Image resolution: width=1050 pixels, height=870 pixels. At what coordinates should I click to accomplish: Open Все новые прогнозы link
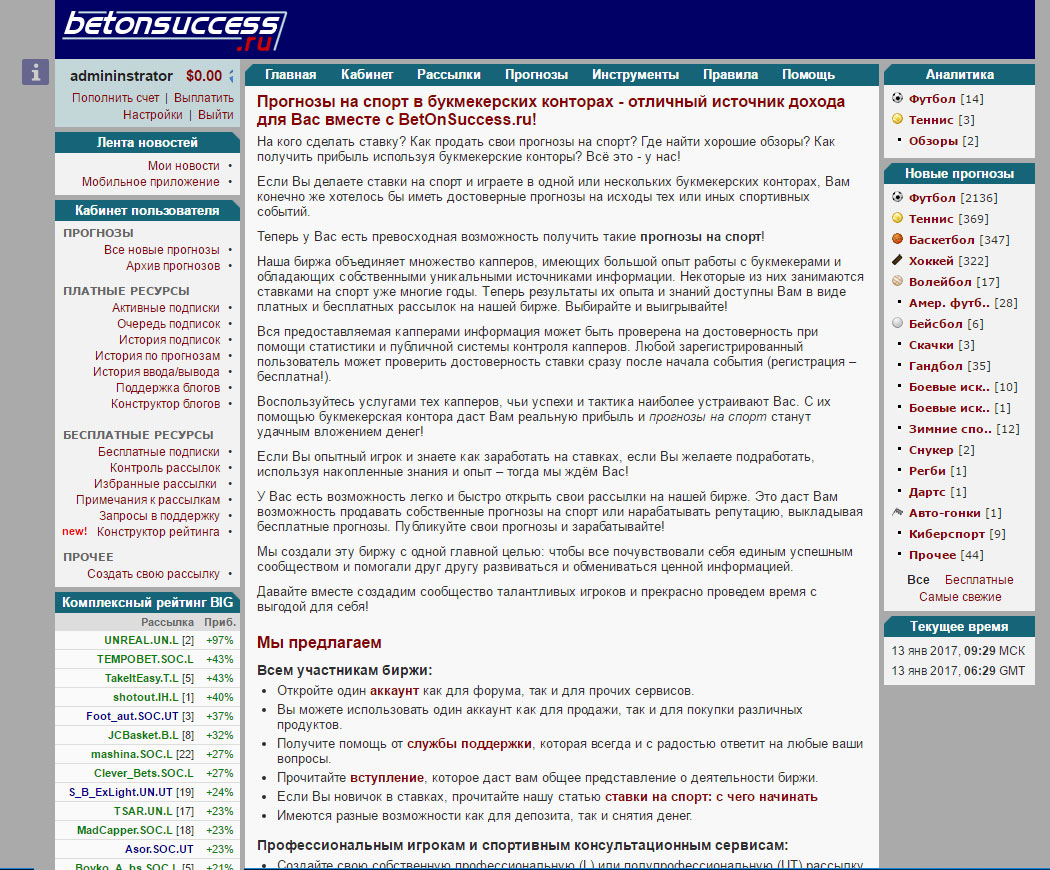[x=161, y=249]
